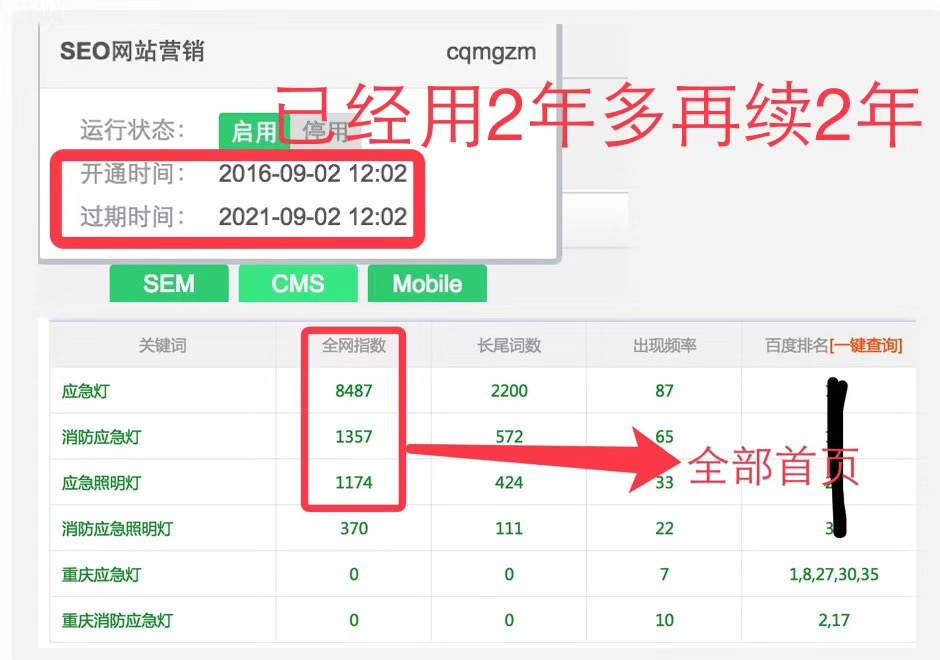This screenshot has height=660, width=940.
Task: Click the 应急灯 keyword link
Action: (87, 391)
